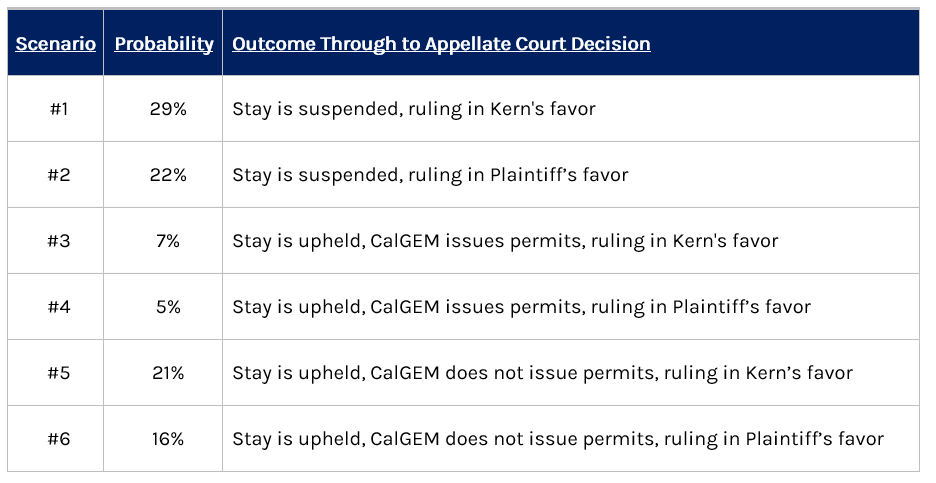Click the Probability column header
Image resolution: width=936 pixels, height=483 pixels.
click(x=164, y=44)
